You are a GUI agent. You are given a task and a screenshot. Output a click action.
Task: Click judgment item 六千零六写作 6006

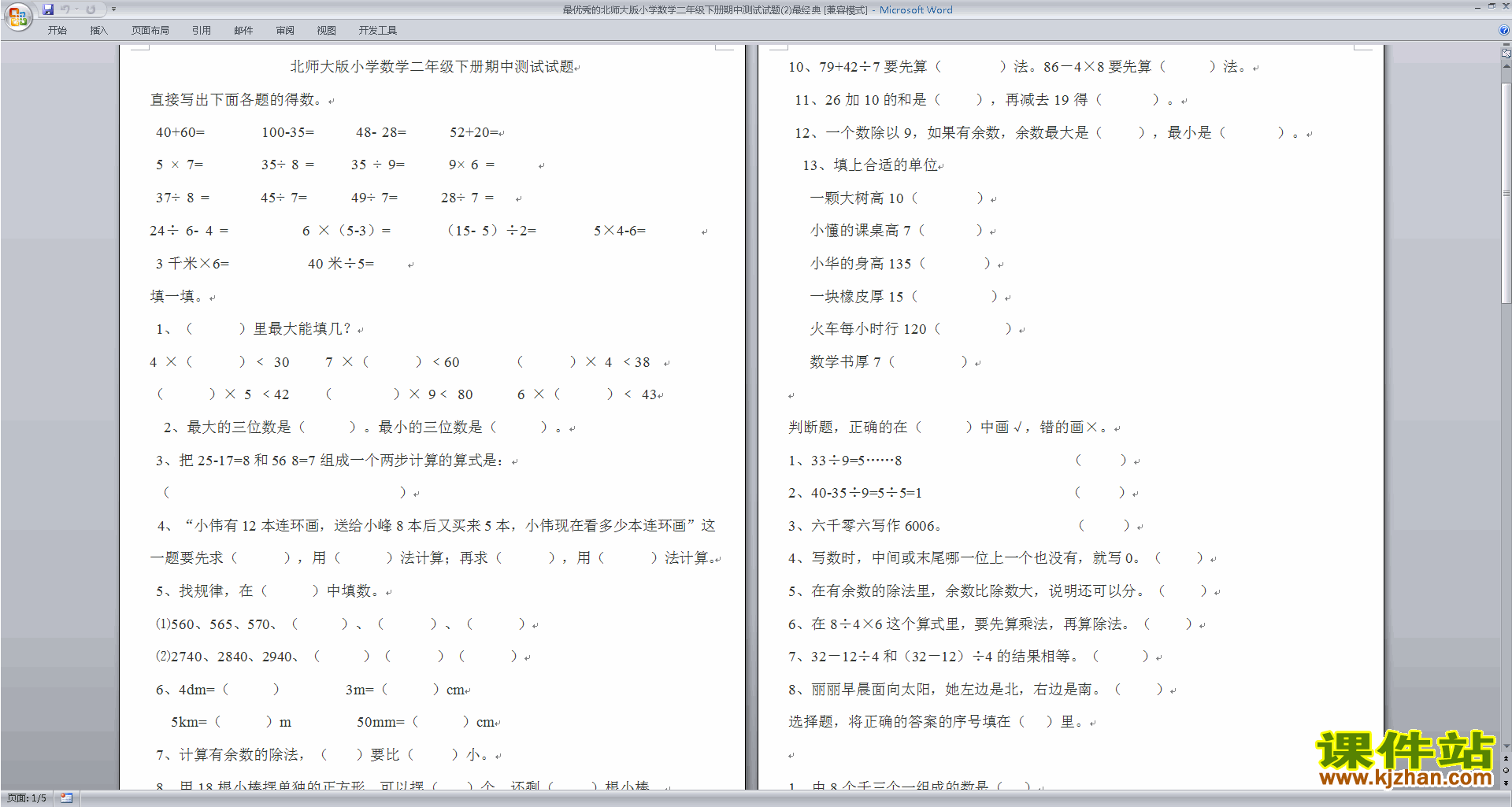pyautogui.click(x=864, y=526)
